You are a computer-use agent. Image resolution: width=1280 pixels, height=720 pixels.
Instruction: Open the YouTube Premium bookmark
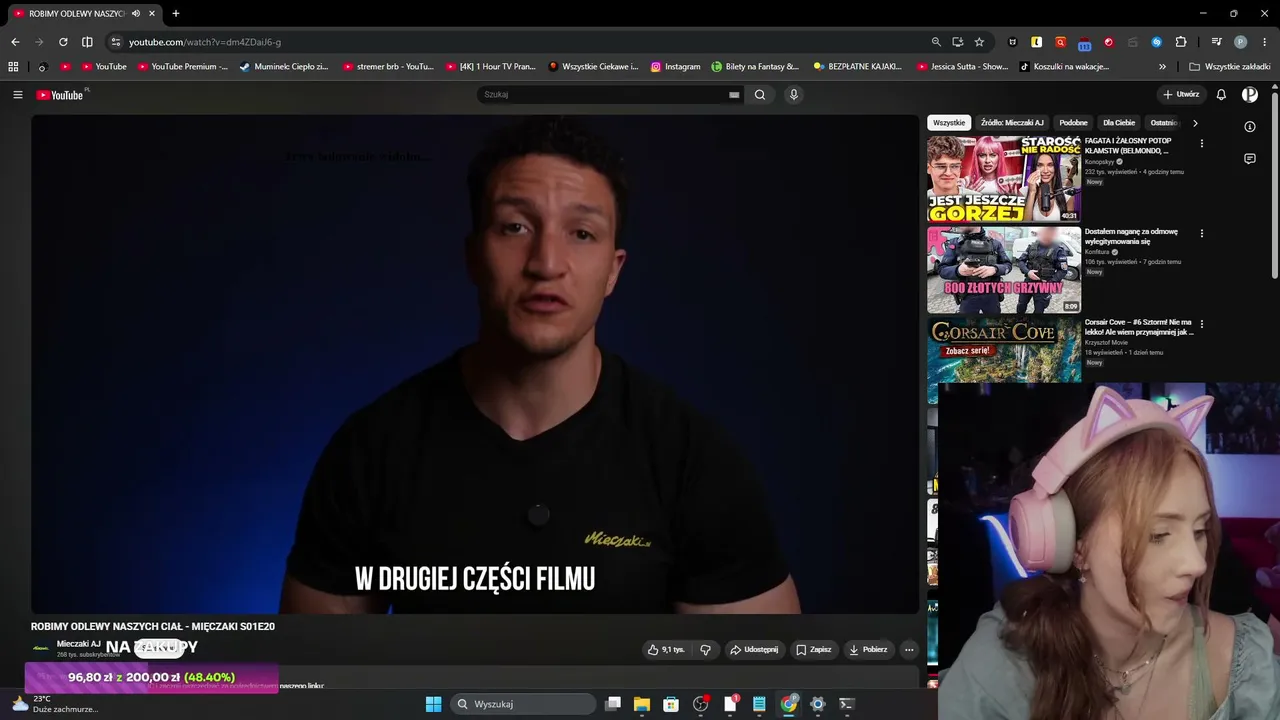(x=183, y=67)
